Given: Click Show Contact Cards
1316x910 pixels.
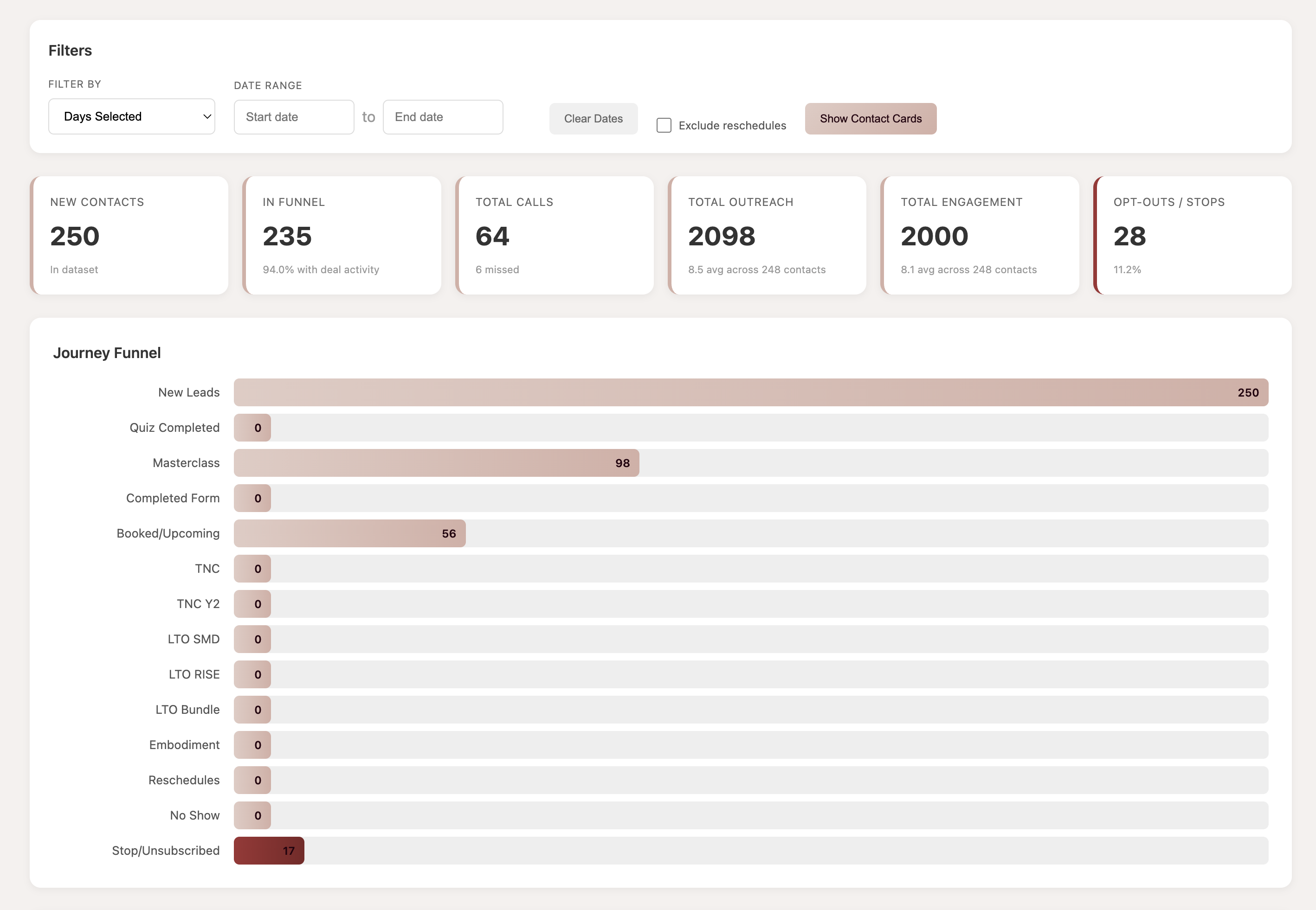Looking at the screenshot, I should [871, 119].
